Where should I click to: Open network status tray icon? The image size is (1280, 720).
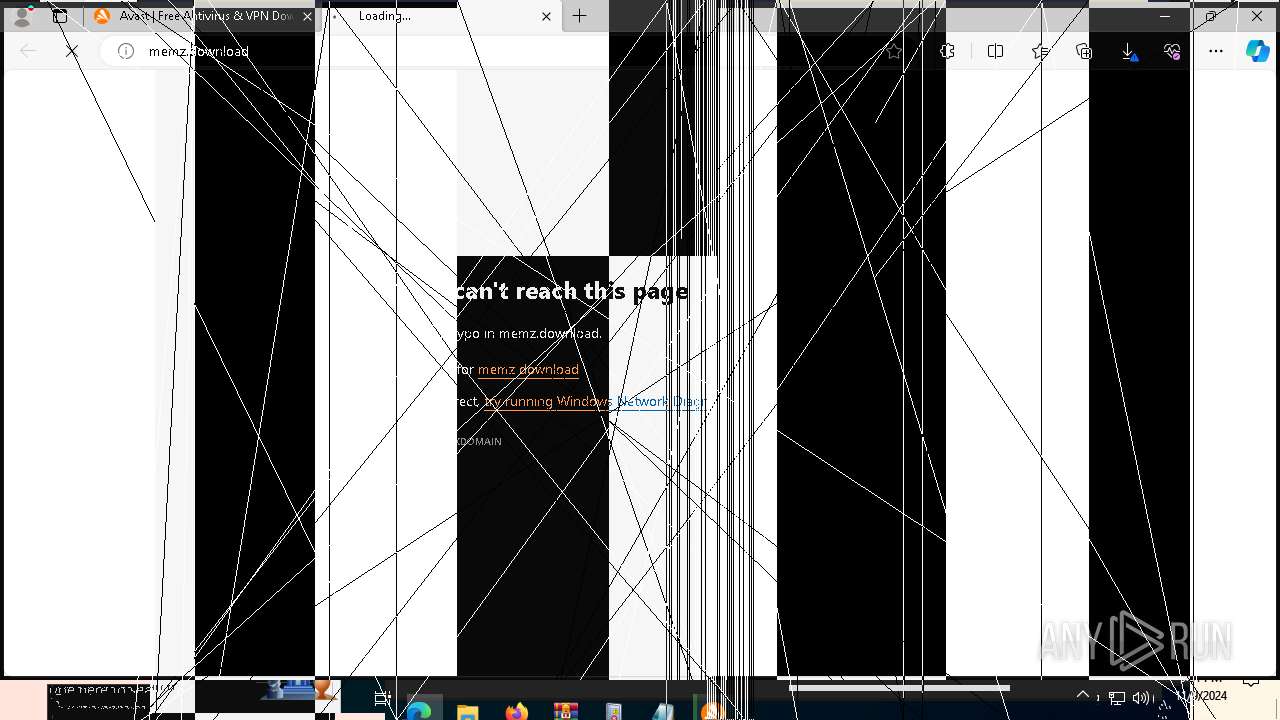pyautogui.click(x=1117, y=698)
